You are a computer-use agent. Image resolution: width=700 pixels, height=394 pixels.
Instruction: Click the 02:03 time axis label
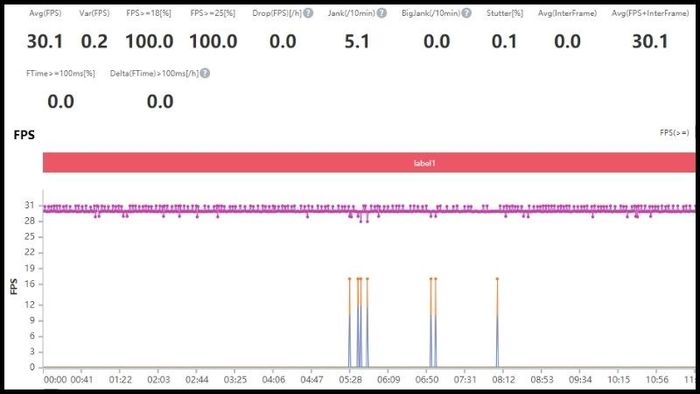[x=158, y=379]
